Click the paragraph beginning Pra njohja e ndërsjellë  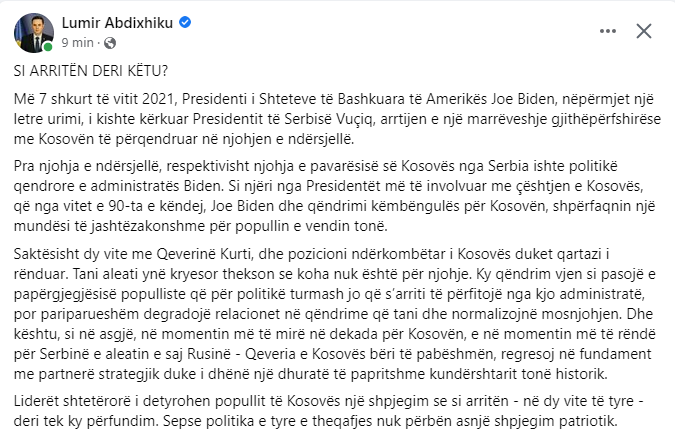[x=334, y=196]
